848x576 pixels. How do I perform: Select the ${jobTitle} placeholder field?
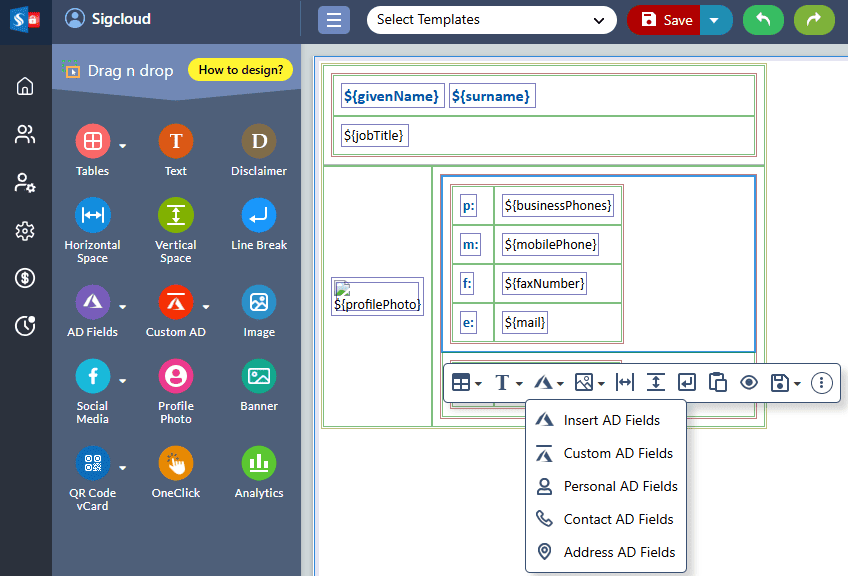[375, 135]
